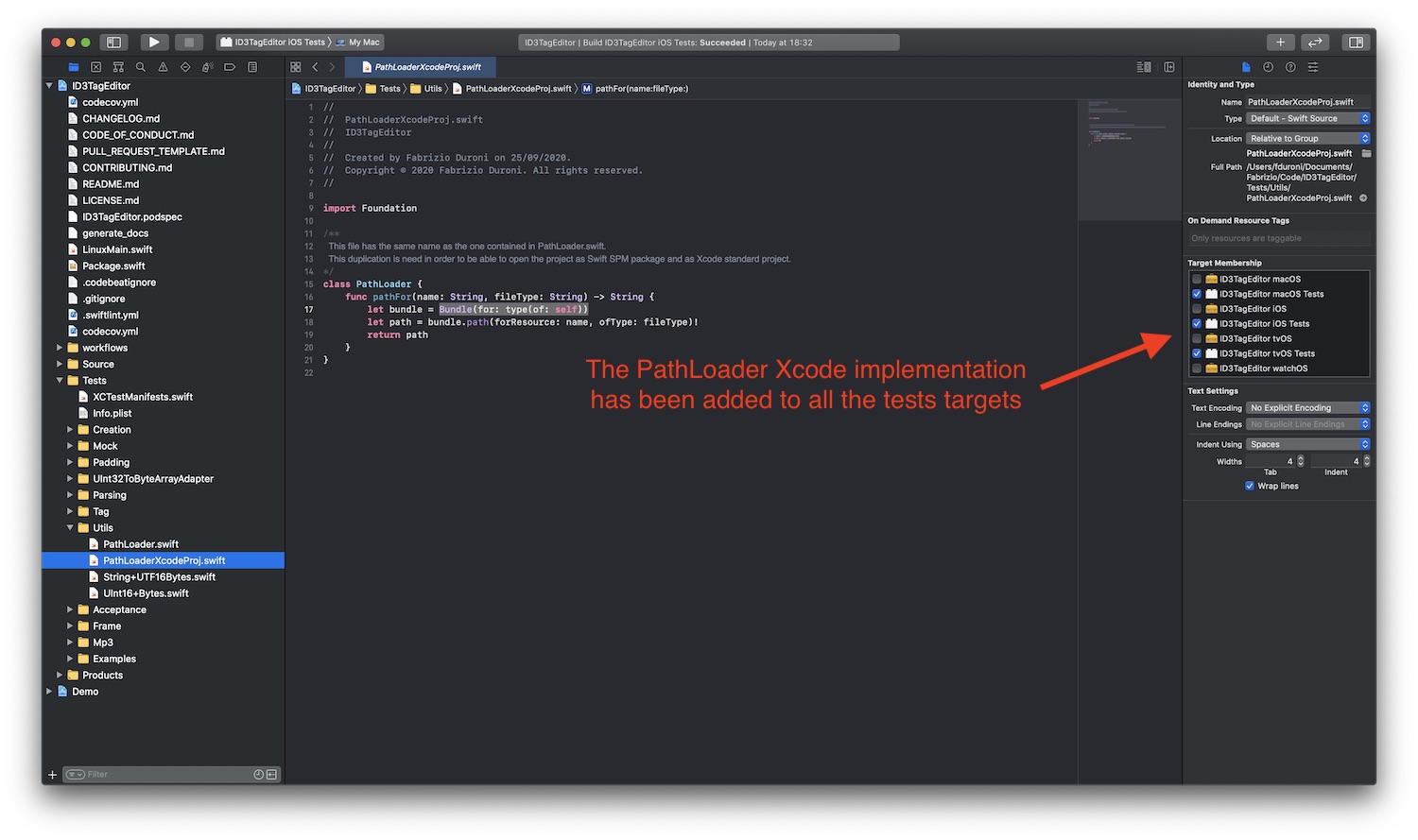
Task: Open the Symbol navigator
Action: click(x=118, y=67)
